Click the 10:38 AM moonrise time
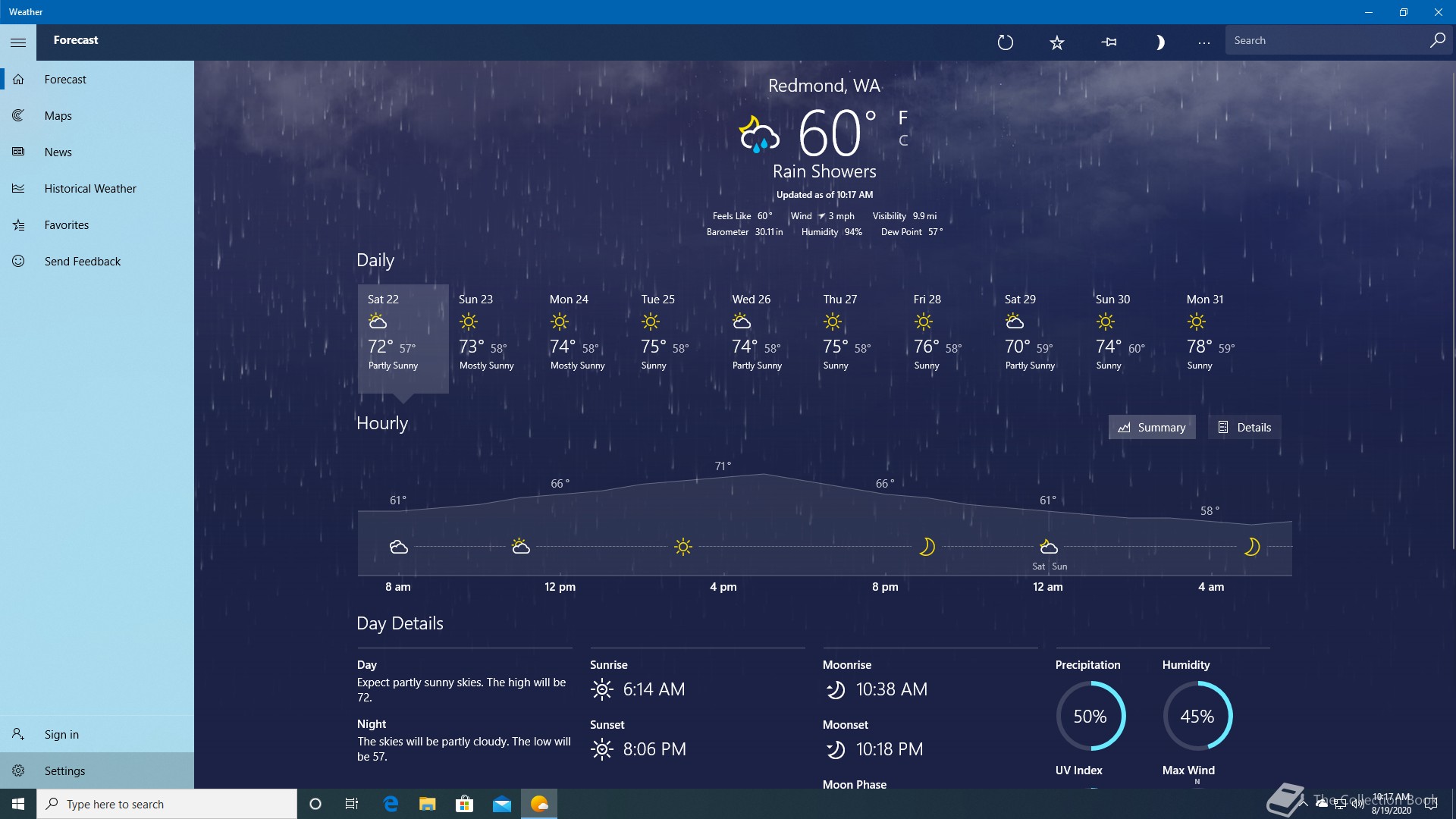Screen dimensions: 1456x819 pyautogui.click(x=892, y=689)
